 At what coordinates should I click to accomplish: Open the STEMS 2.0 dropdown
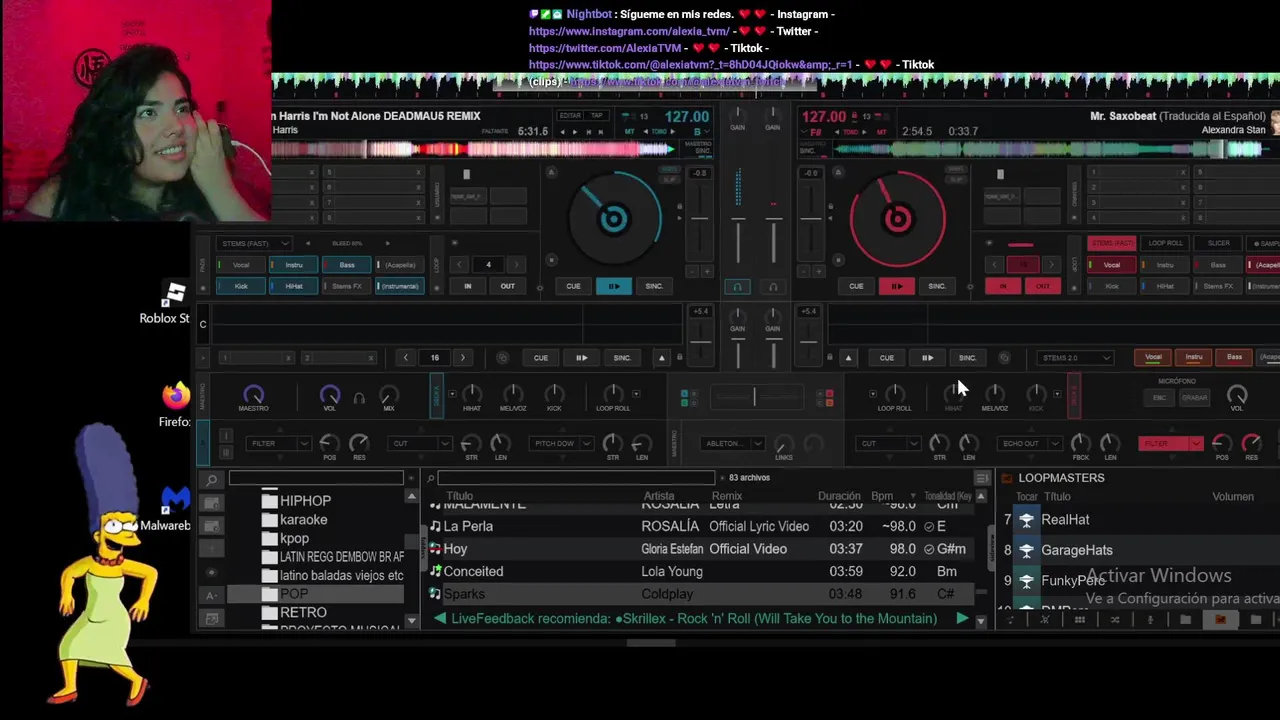1074,357
